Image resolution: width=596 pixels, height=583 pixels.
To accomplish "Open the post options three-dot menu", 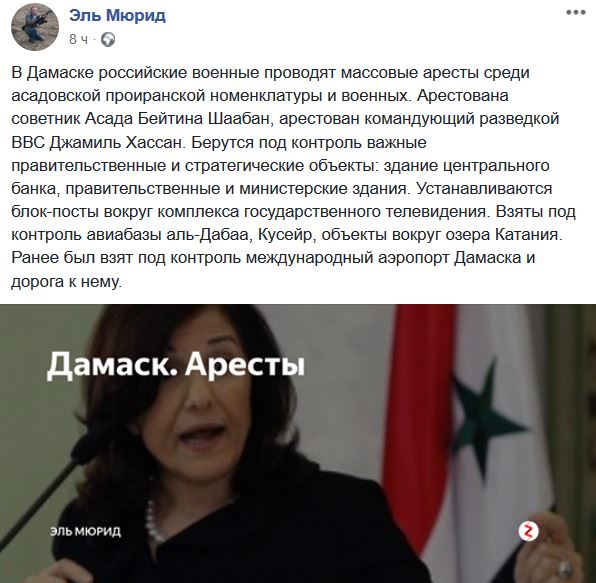I will coord(575,13).
